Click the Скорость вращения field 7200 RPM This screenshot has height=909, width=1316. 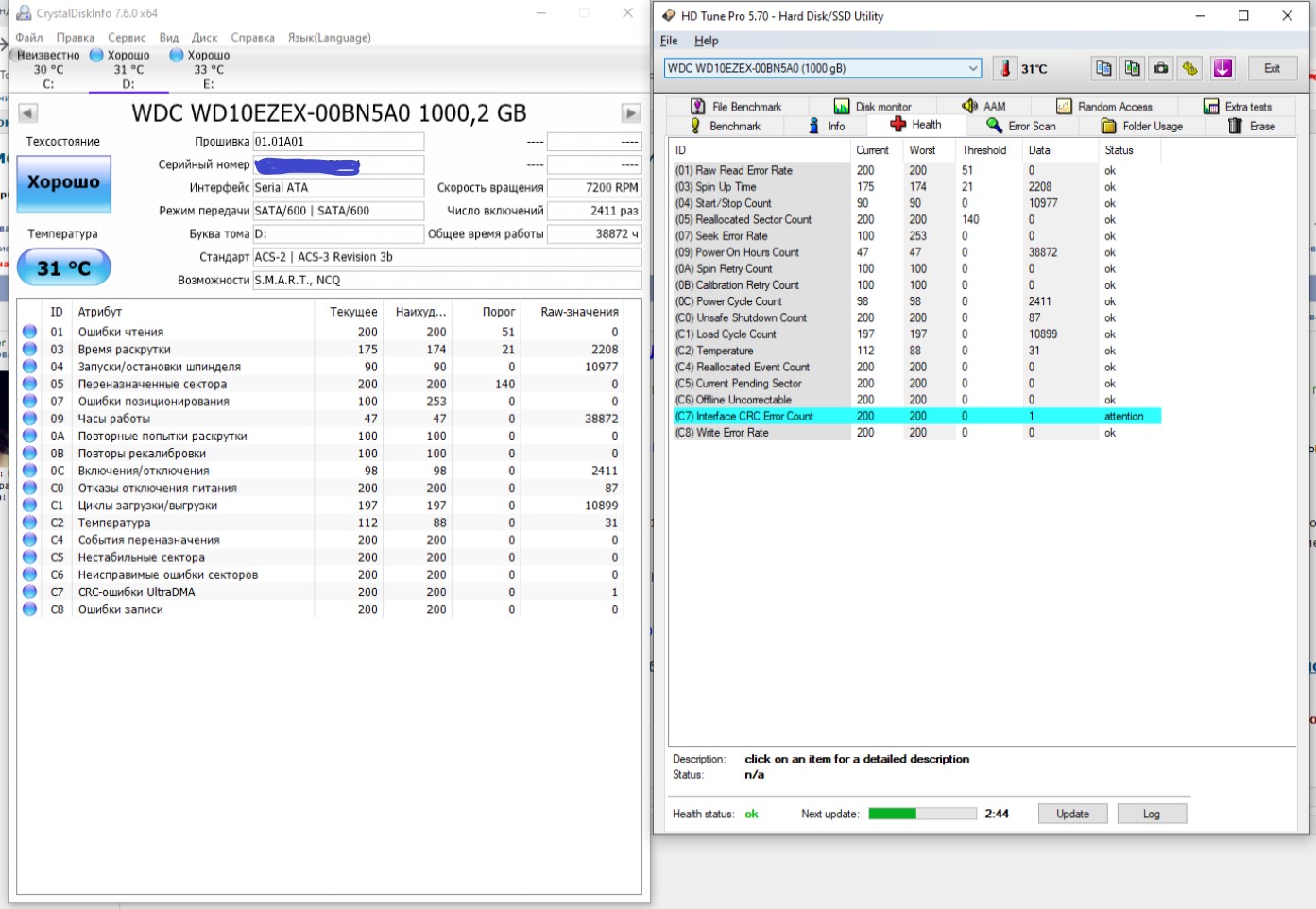[x=594, y=187]
